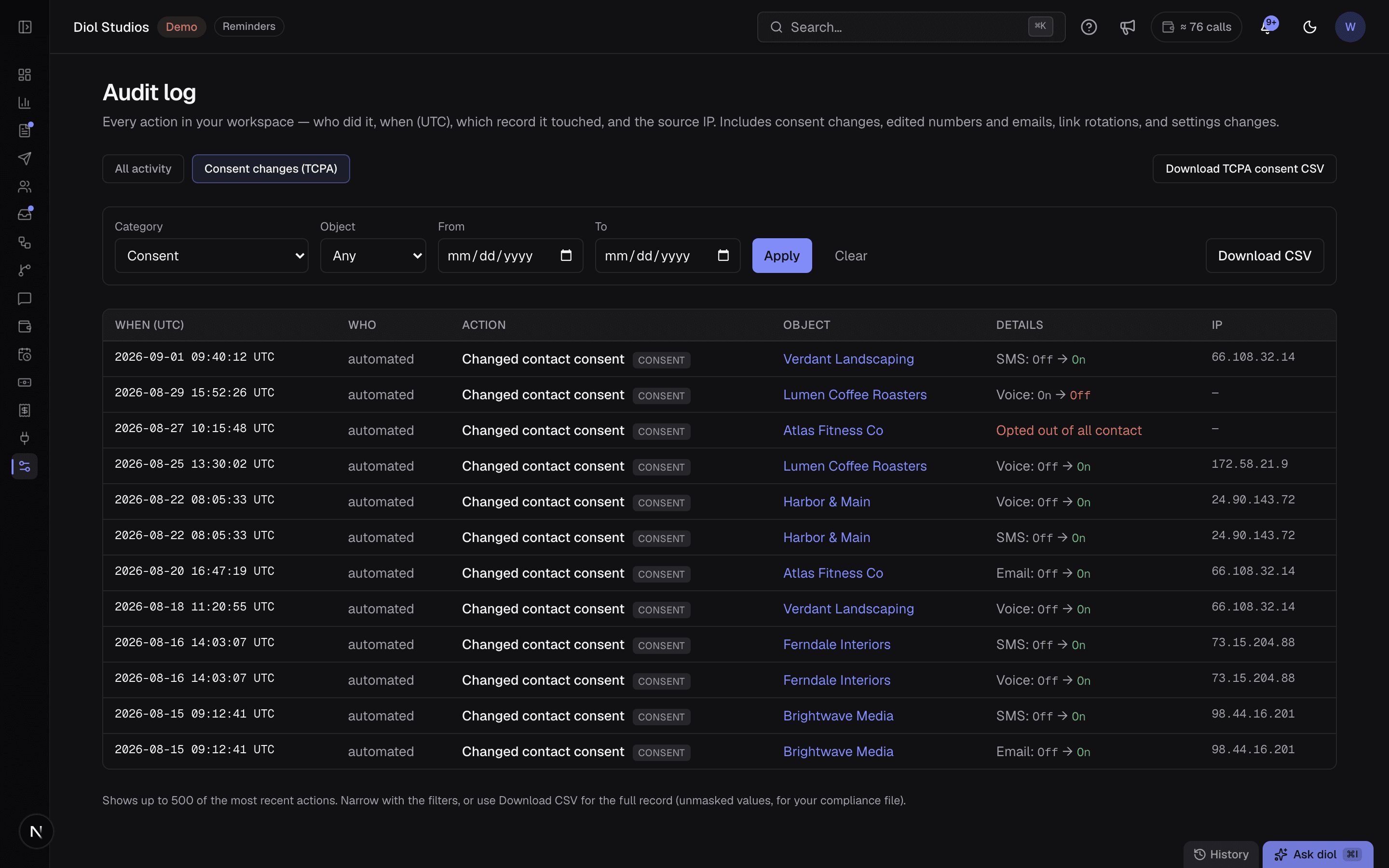The height and width of the screenshot is (868, 1389).
Task: Open the From date calendar picker icon
Action: click(x=566, y=256)
